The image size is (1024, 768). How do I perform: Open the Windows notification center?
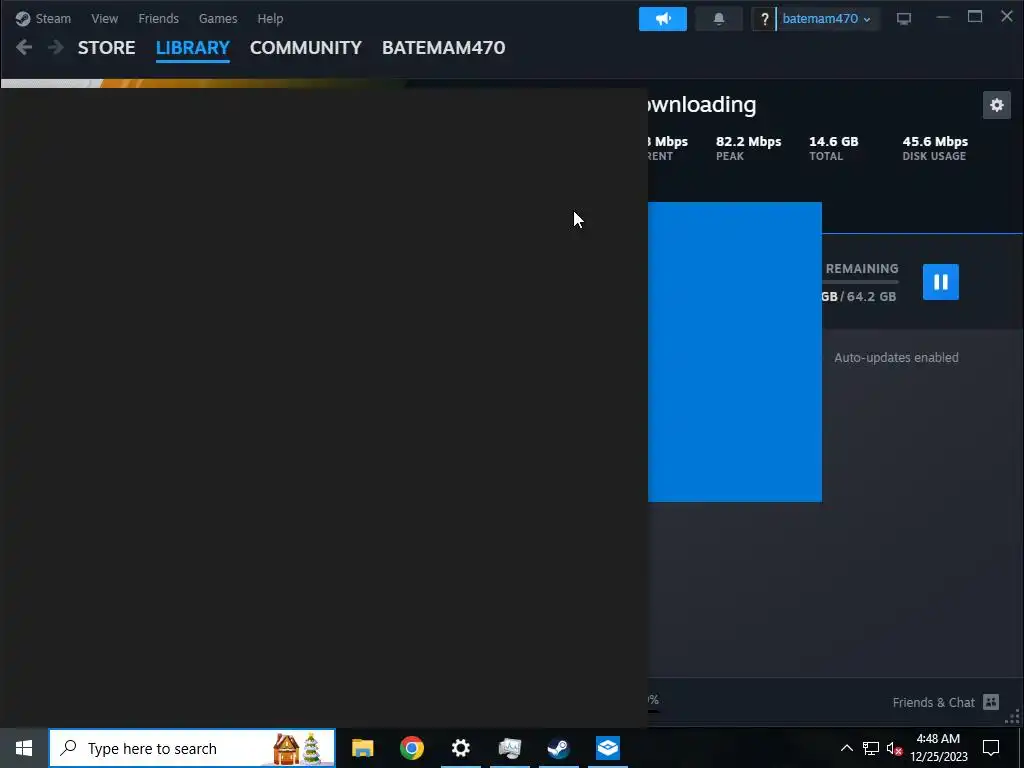click(991, 748)
